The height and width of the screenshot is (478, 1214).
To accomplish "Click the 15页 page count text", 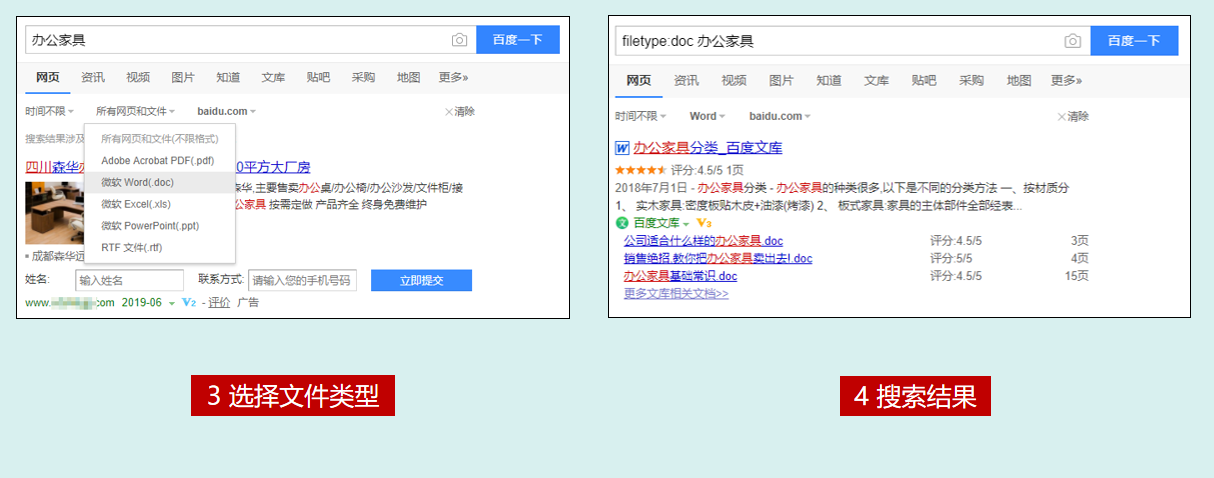I will tap(1077, 276).
